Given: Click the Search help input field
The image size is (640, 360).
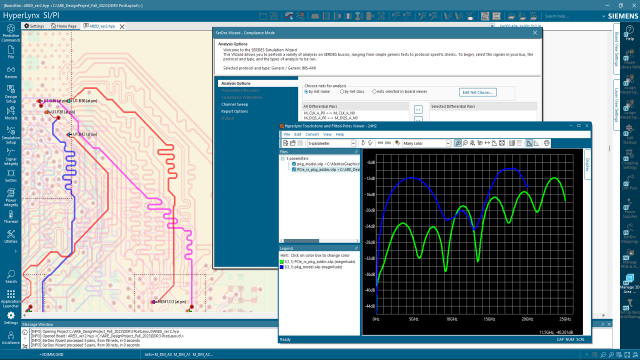Looking at the screenshot, I should 571,16.
